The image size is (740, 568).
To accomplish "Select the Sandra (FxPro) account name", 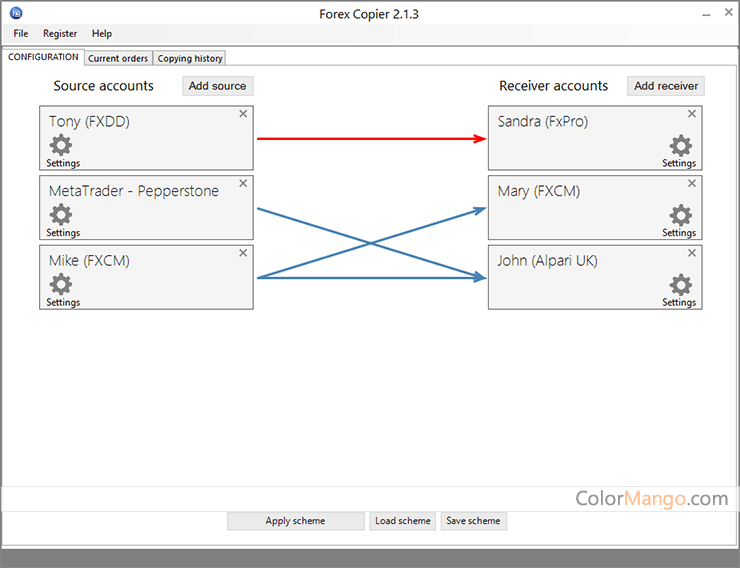I will (543, 122).
